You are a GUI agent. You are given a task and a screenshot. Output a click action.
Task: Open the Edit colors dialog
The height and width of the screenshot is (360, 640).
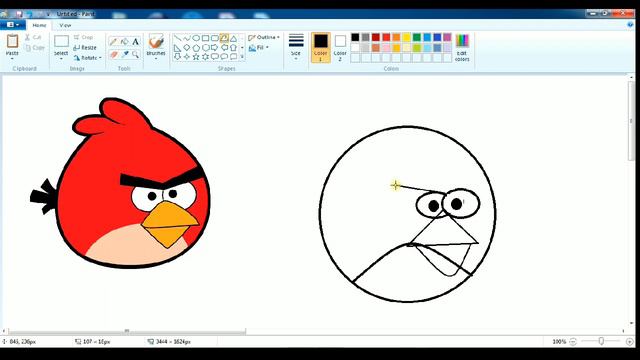click(462, 47)
